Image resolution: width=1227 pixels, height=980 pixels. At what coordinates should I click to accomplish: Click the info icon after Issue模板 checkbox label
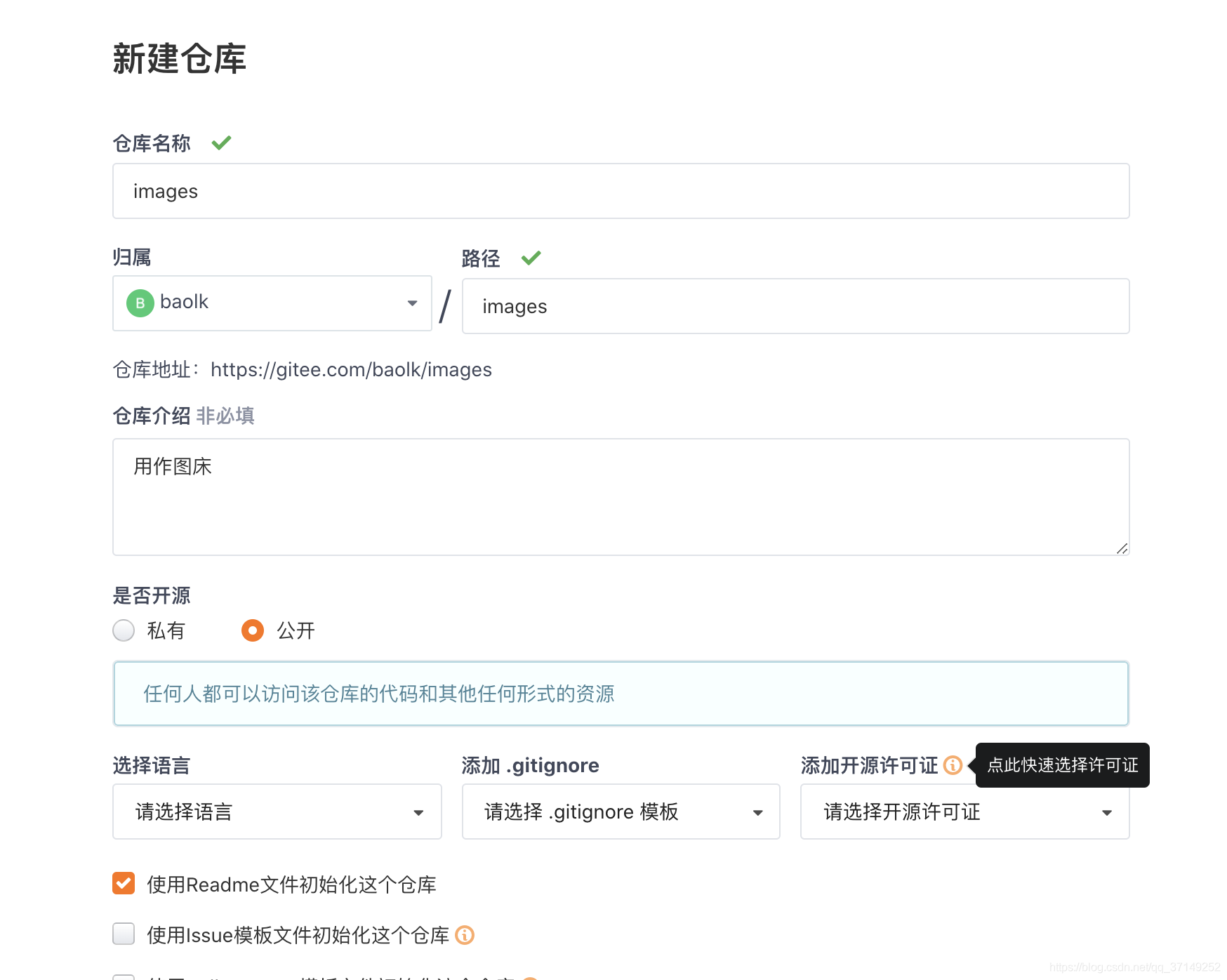pyautogui.click(x=465, y=935)
